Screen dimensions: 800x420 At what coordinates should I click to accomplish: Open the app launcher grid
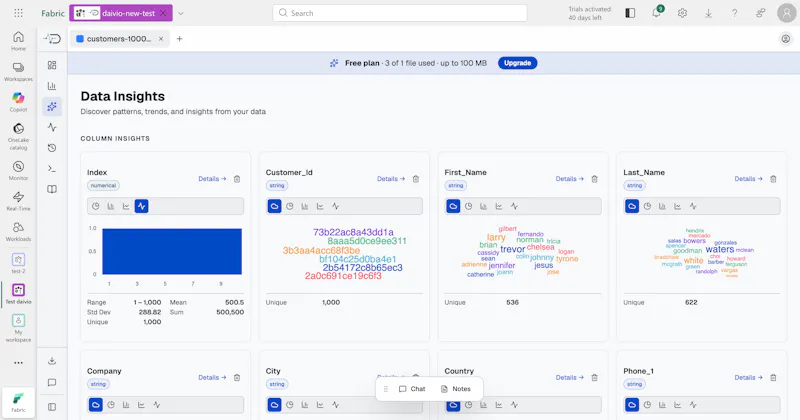point(18,13)
